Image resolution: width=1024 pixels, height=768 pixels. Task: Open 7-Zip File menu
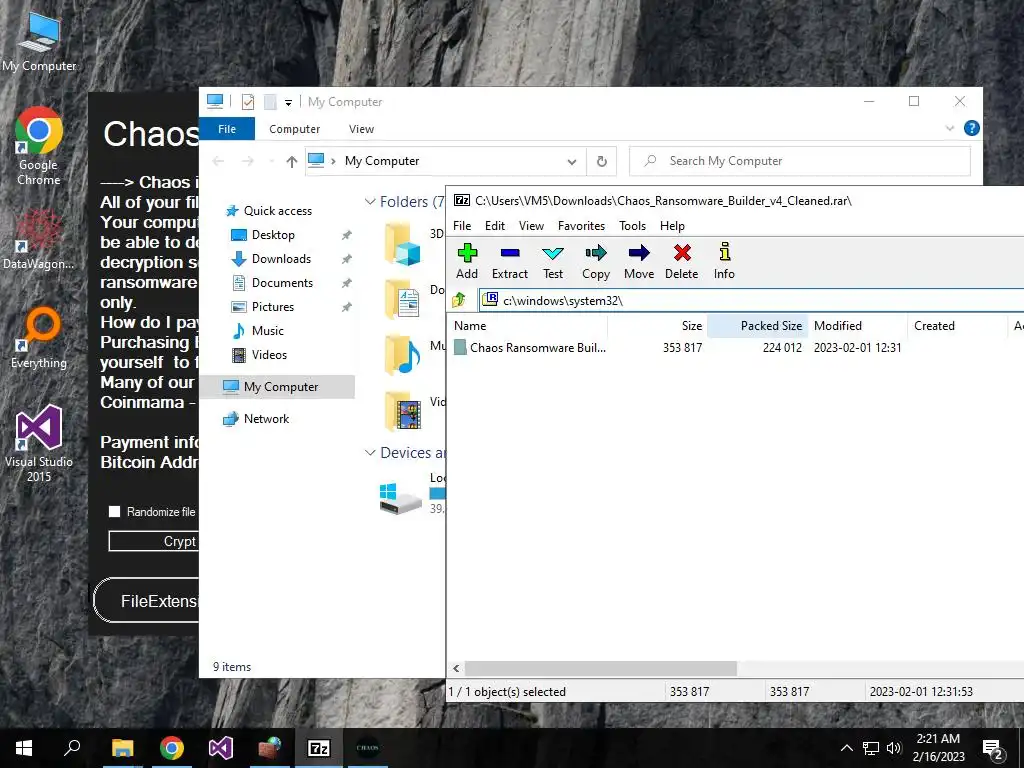(462, 225)
